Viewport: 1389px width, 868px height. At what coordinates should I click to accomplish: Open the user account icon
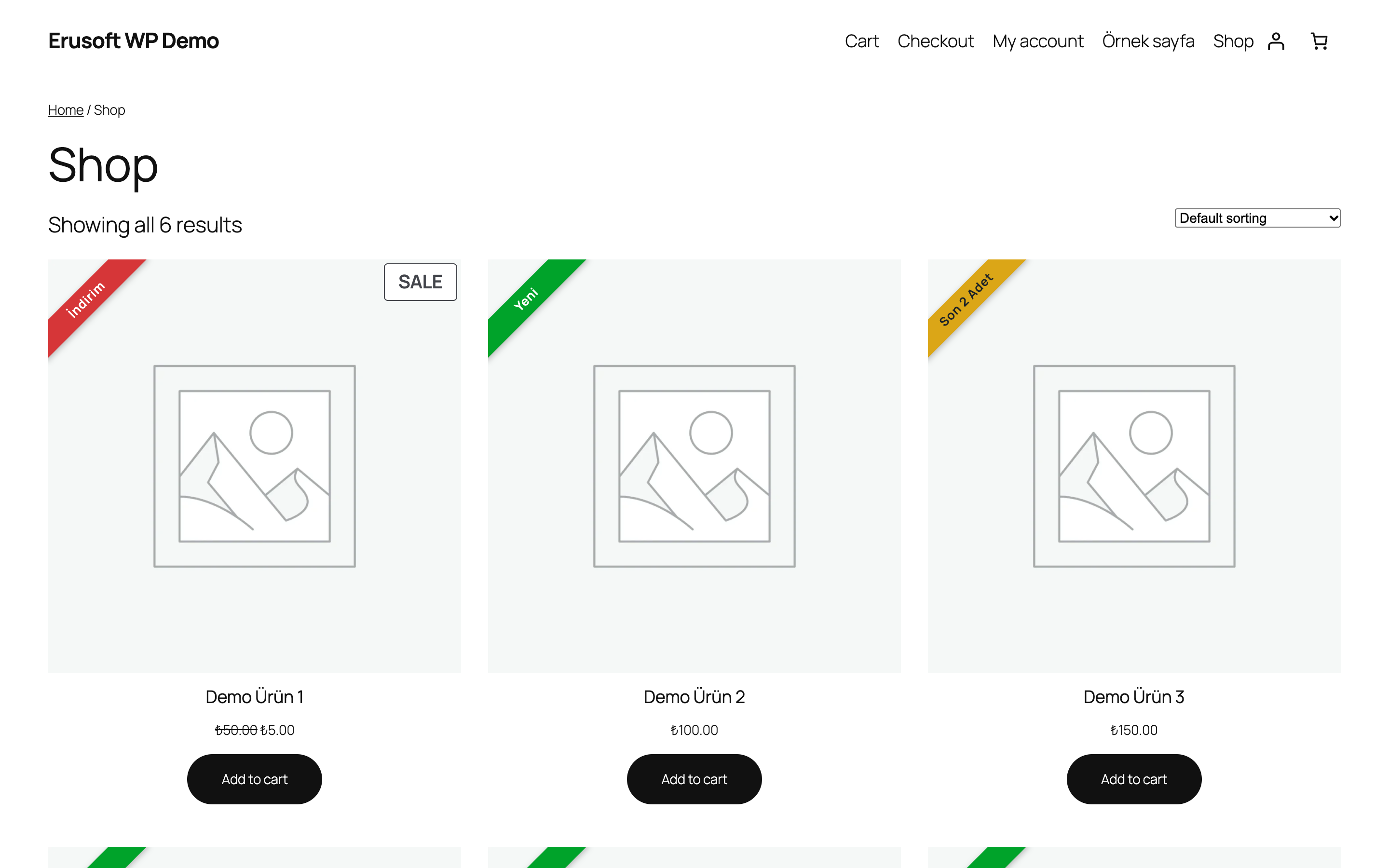[1275, 41]
